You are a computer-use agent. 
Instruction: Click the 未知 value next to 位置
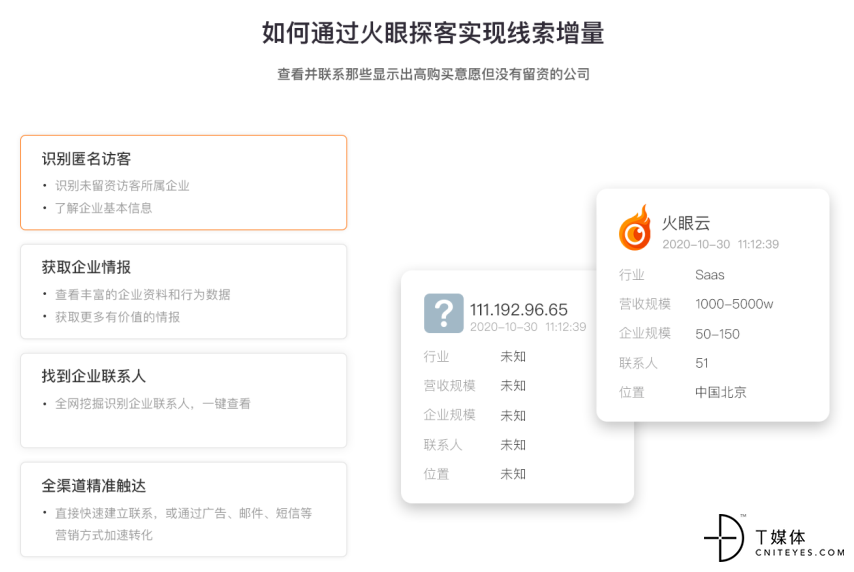(x=513, y=474)
